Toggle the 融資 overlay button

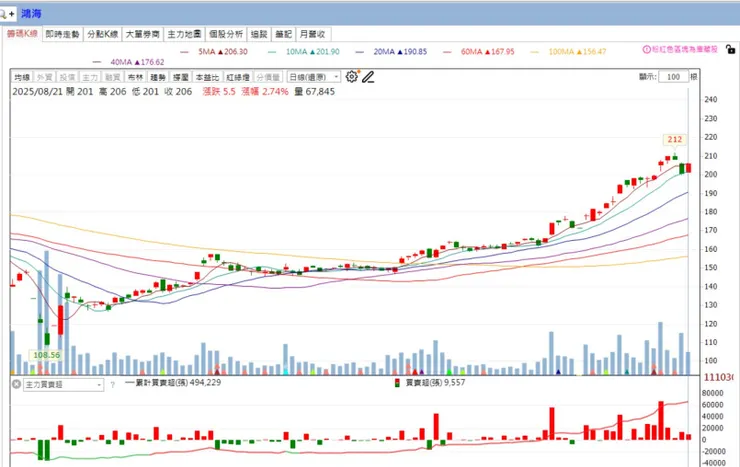pos(112,77)
